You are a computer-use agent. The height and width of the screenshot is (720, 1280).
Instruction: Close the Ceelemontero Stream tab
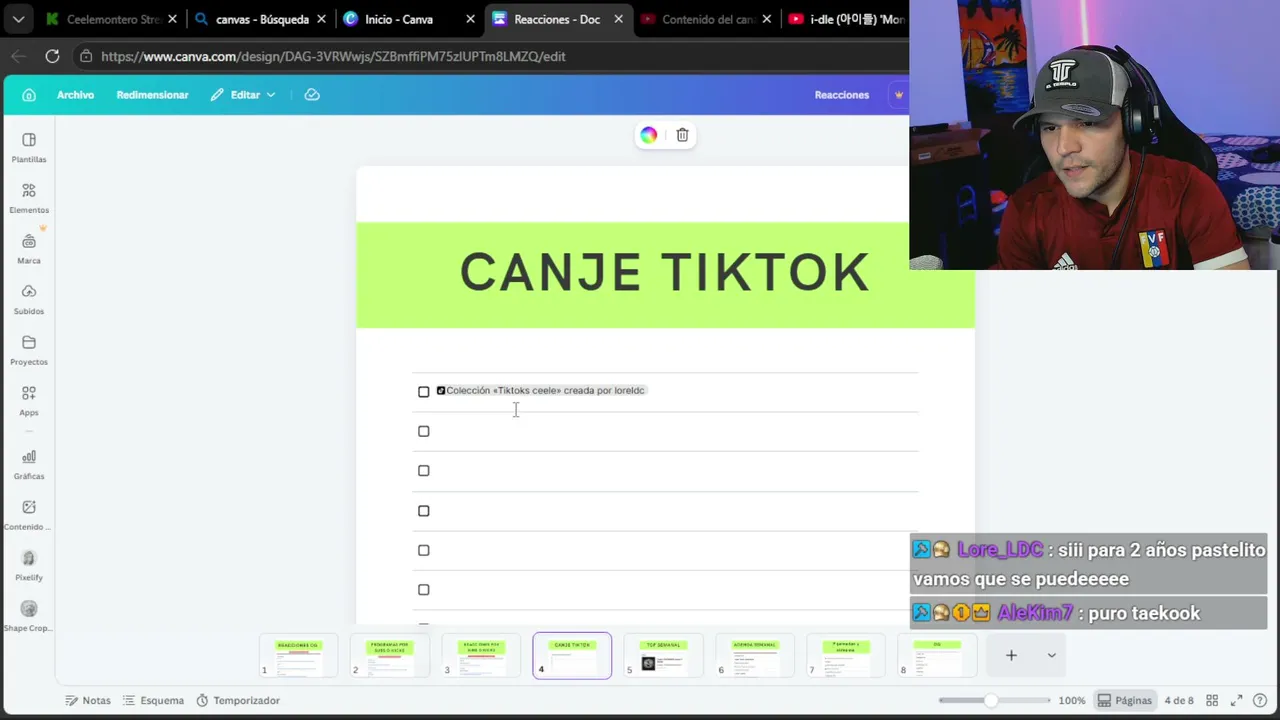(172, 19)
